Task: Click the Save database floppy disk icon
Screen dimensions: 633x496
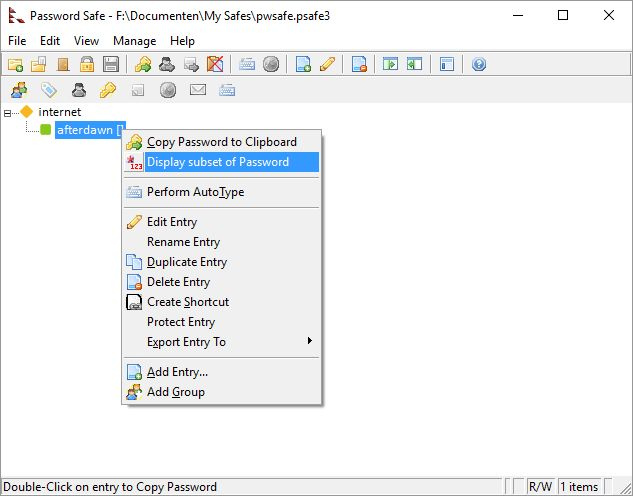Action: 111,65
